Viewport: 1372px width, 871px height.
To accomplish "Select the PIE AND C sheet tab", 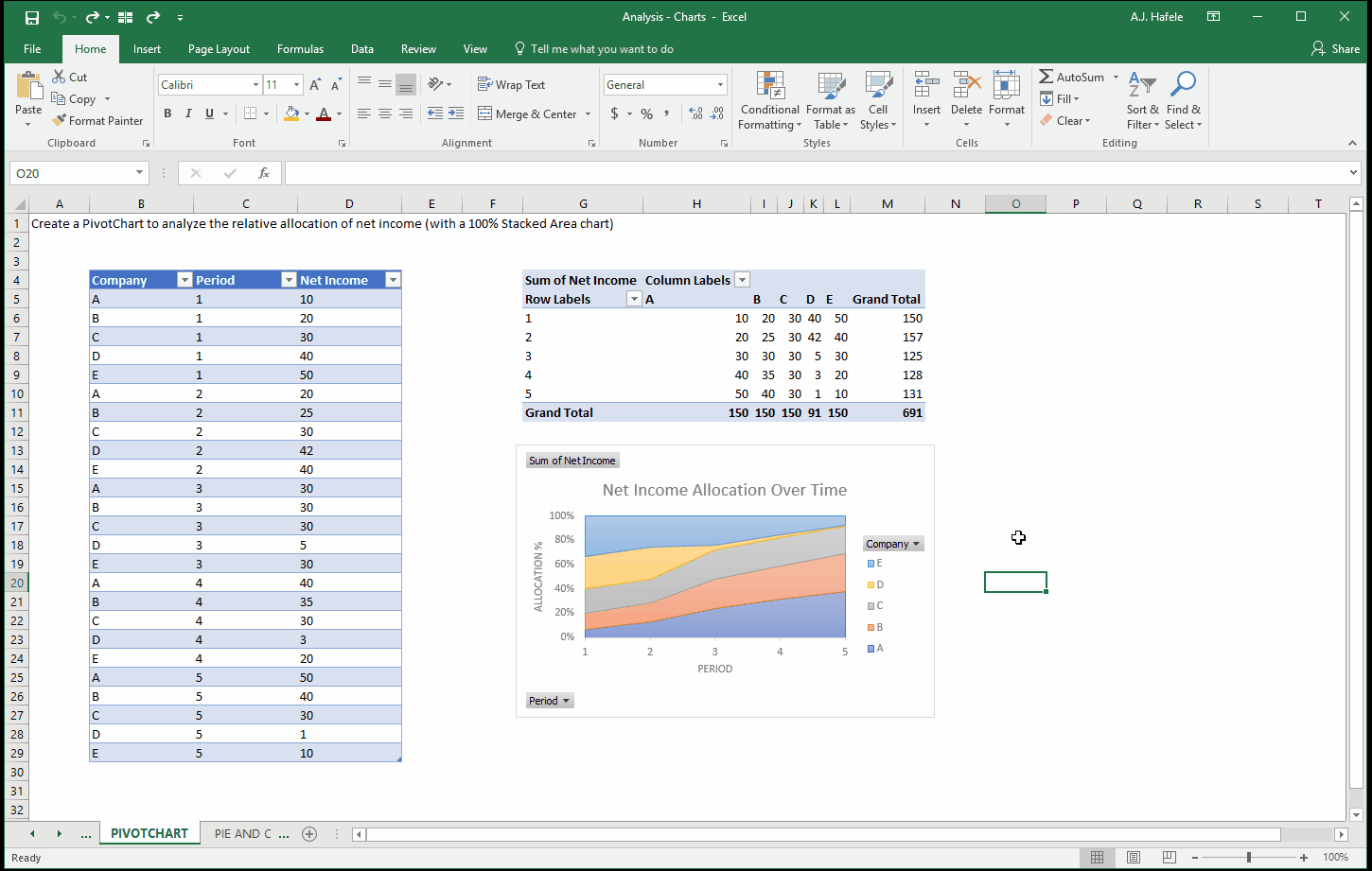I will 242,833.
